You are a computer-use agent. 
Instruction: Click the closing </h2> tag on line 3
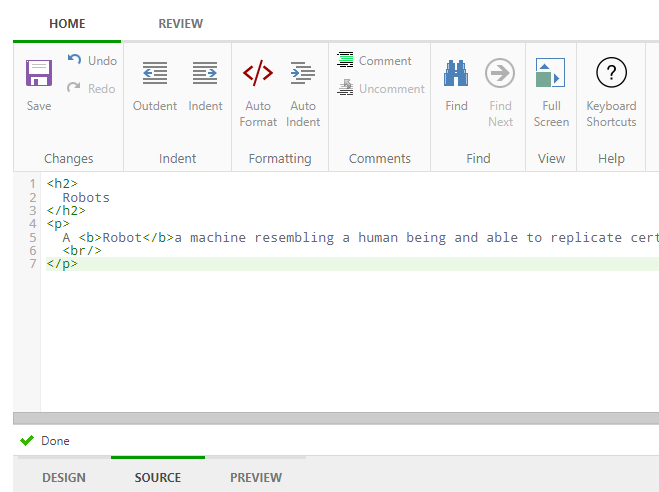[66, 210]
